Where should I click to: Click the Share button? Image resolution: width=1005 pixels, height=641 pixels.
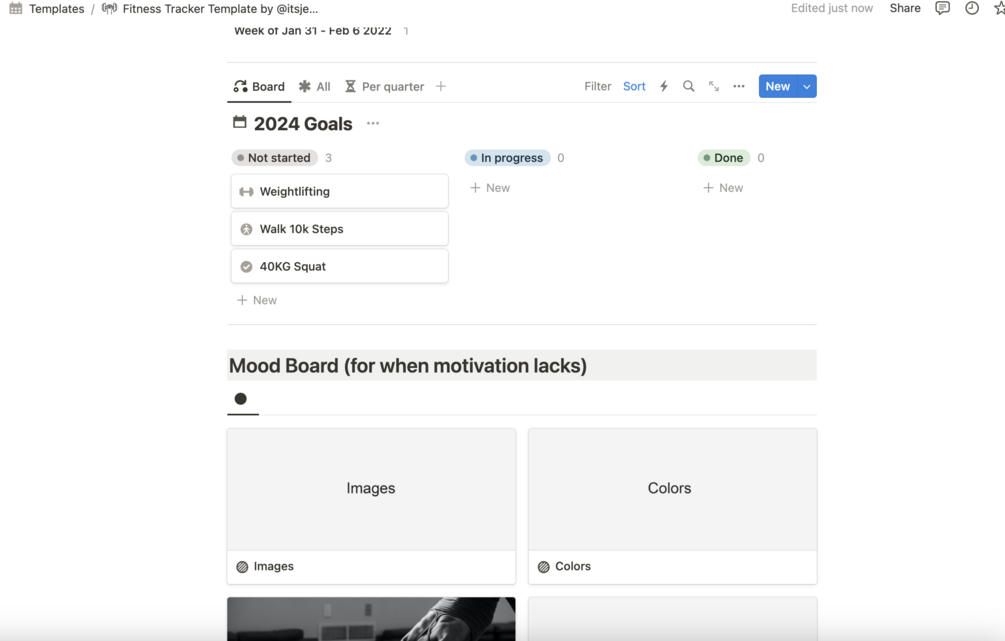905,8
